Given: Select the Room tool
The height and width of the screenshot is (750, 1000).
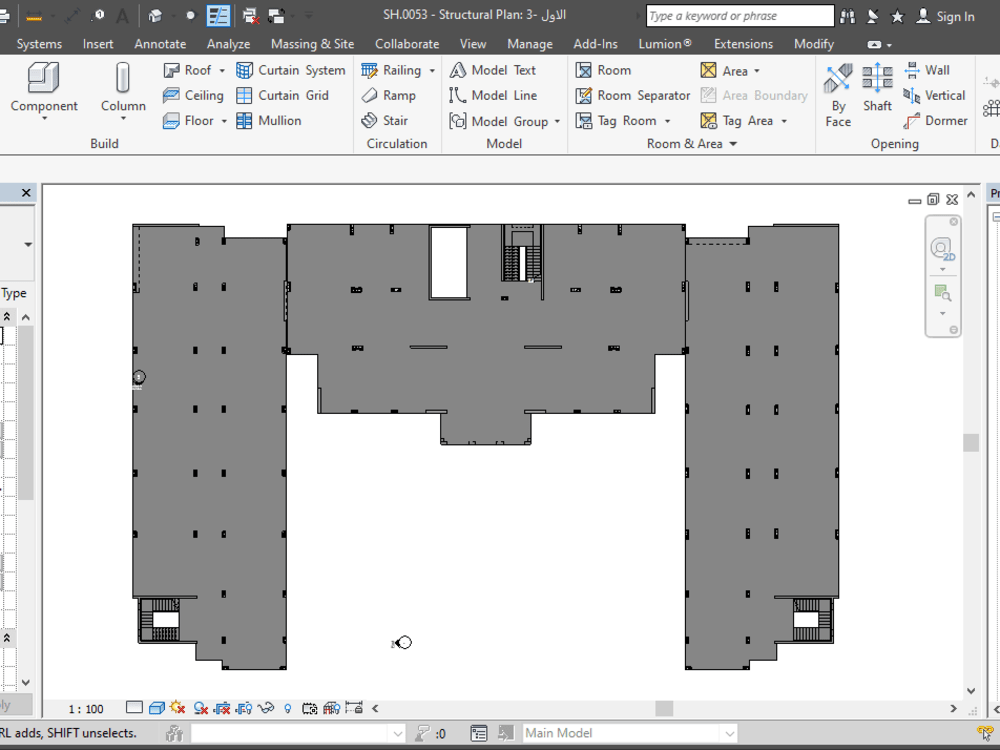Looking at the screenshot, I should [x=612, y=70].
